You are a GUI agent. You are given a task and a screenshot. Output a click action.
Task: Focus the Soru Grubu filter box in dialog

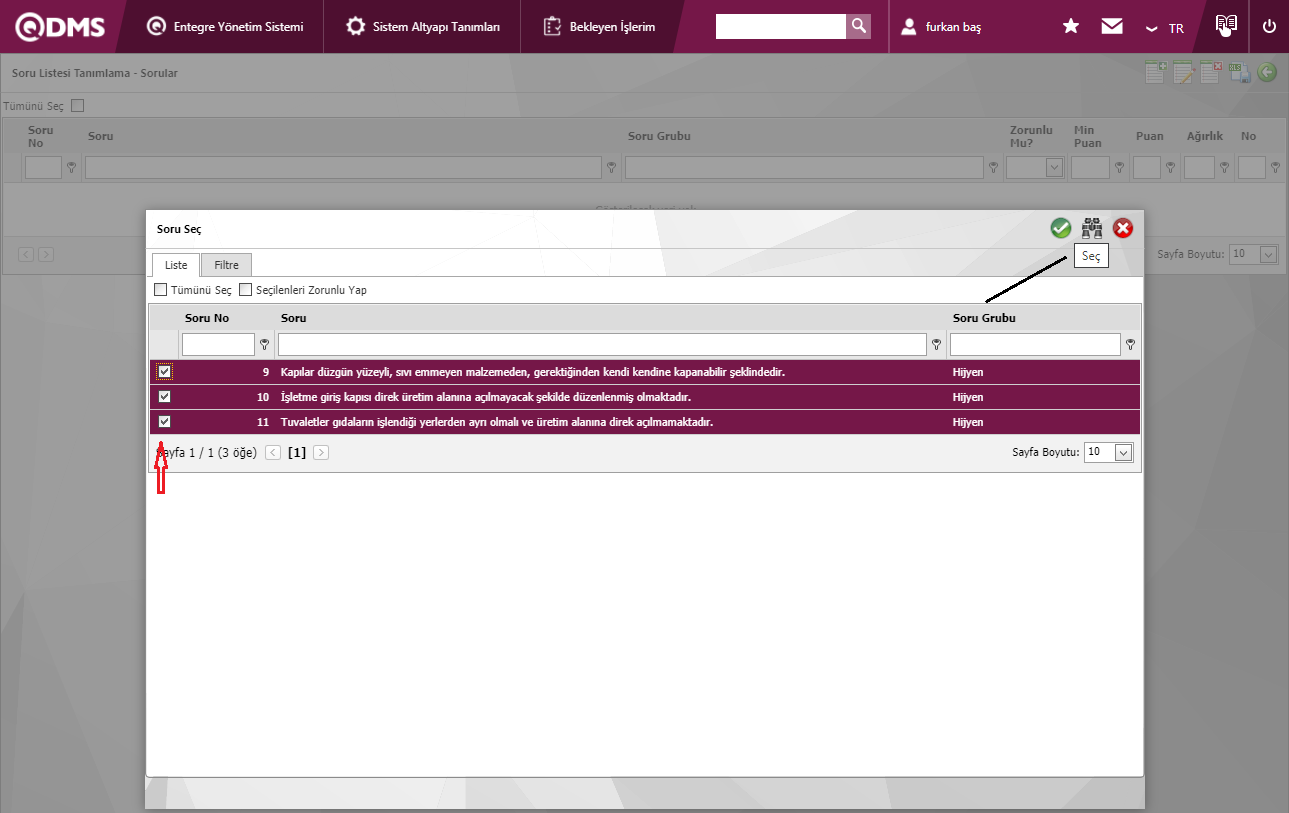(1036, 344)
